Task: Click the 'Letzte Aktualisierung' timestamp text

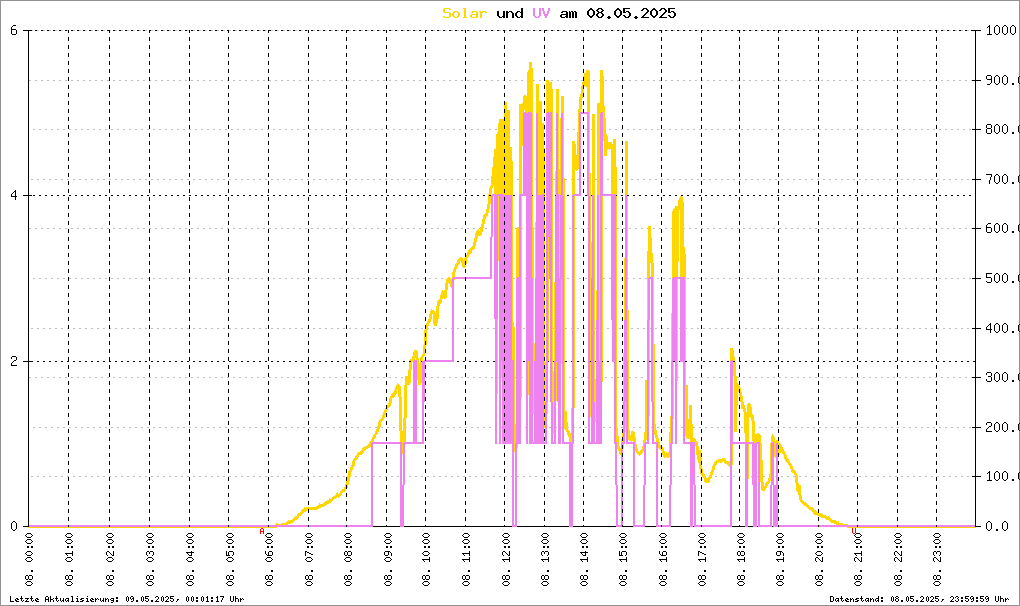Action: [127, 599]
